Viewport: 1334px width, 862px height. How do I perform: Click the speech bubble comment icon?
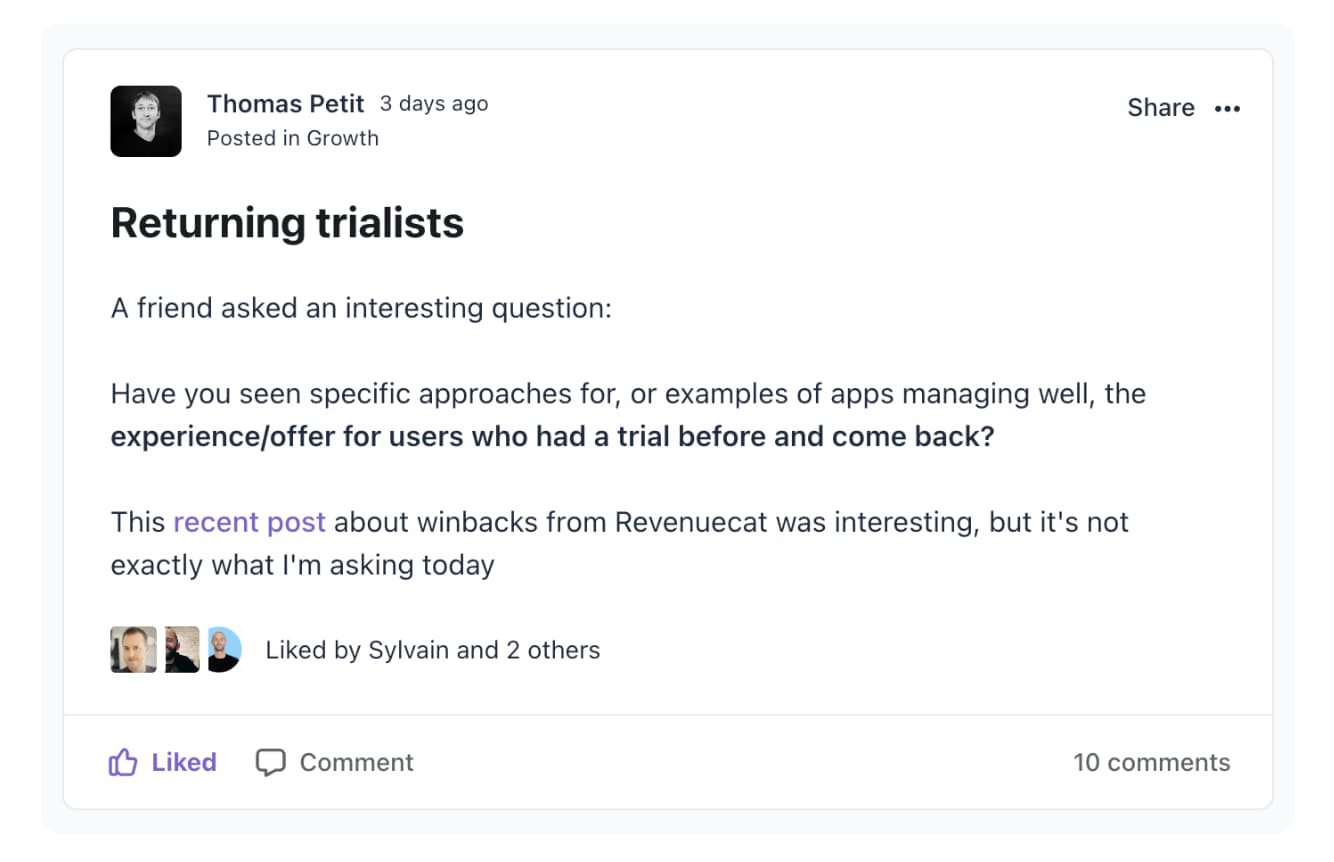tap(270, 763)
